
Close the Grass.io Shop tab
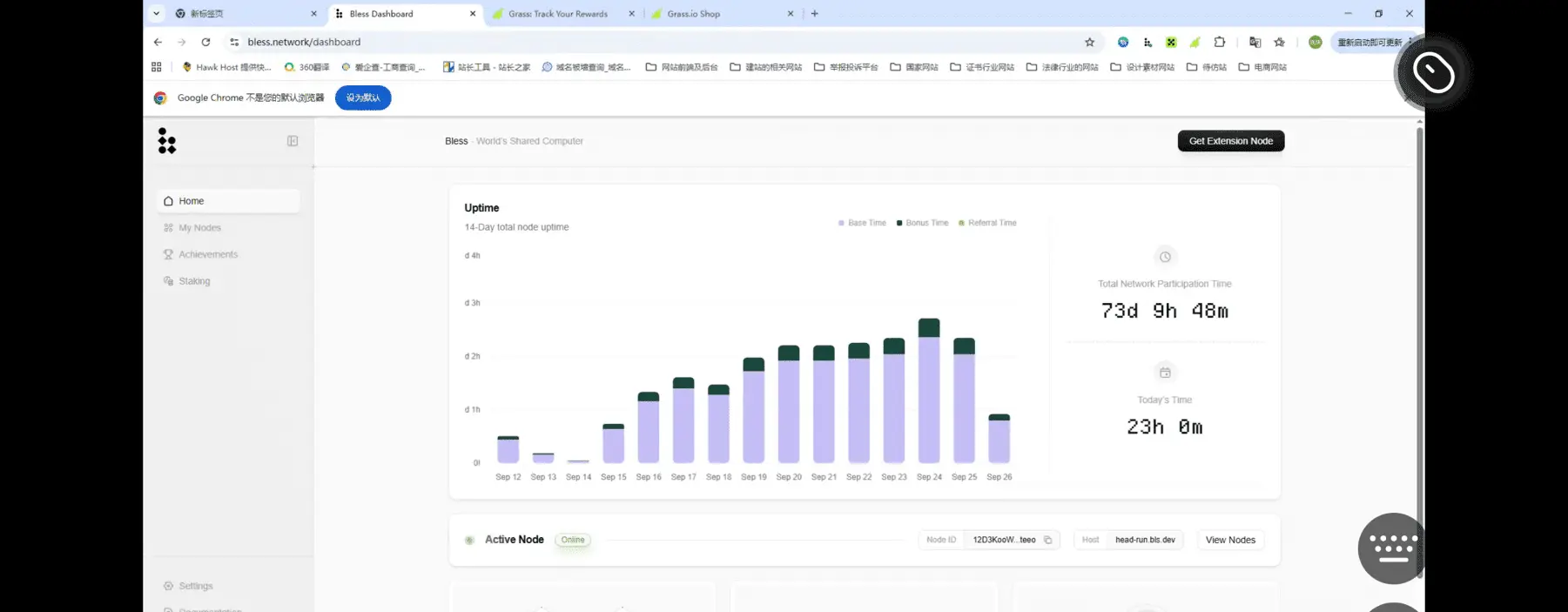point(791,14)
